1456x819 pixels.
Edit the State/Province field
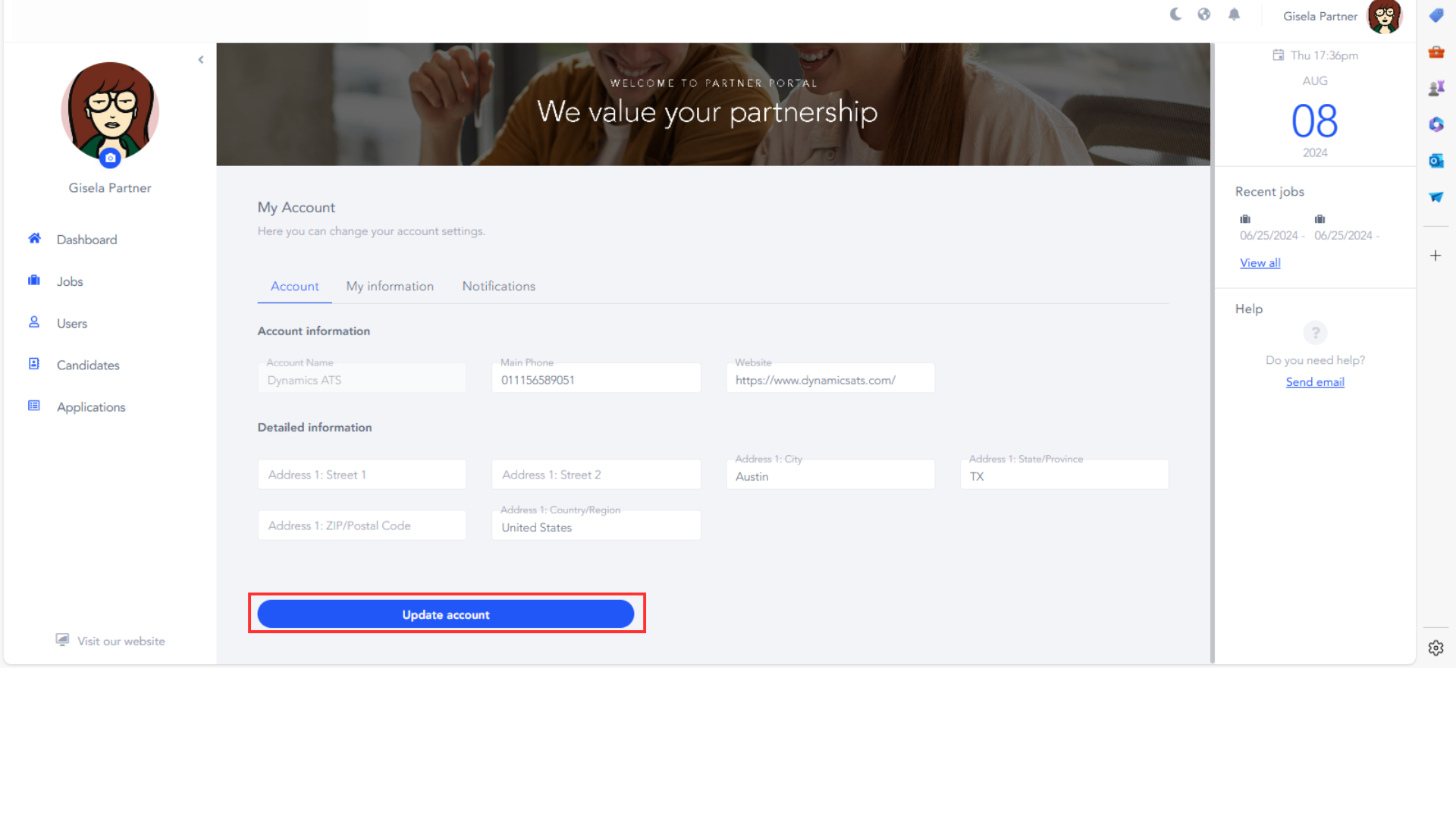click(x=1065, y=474)
